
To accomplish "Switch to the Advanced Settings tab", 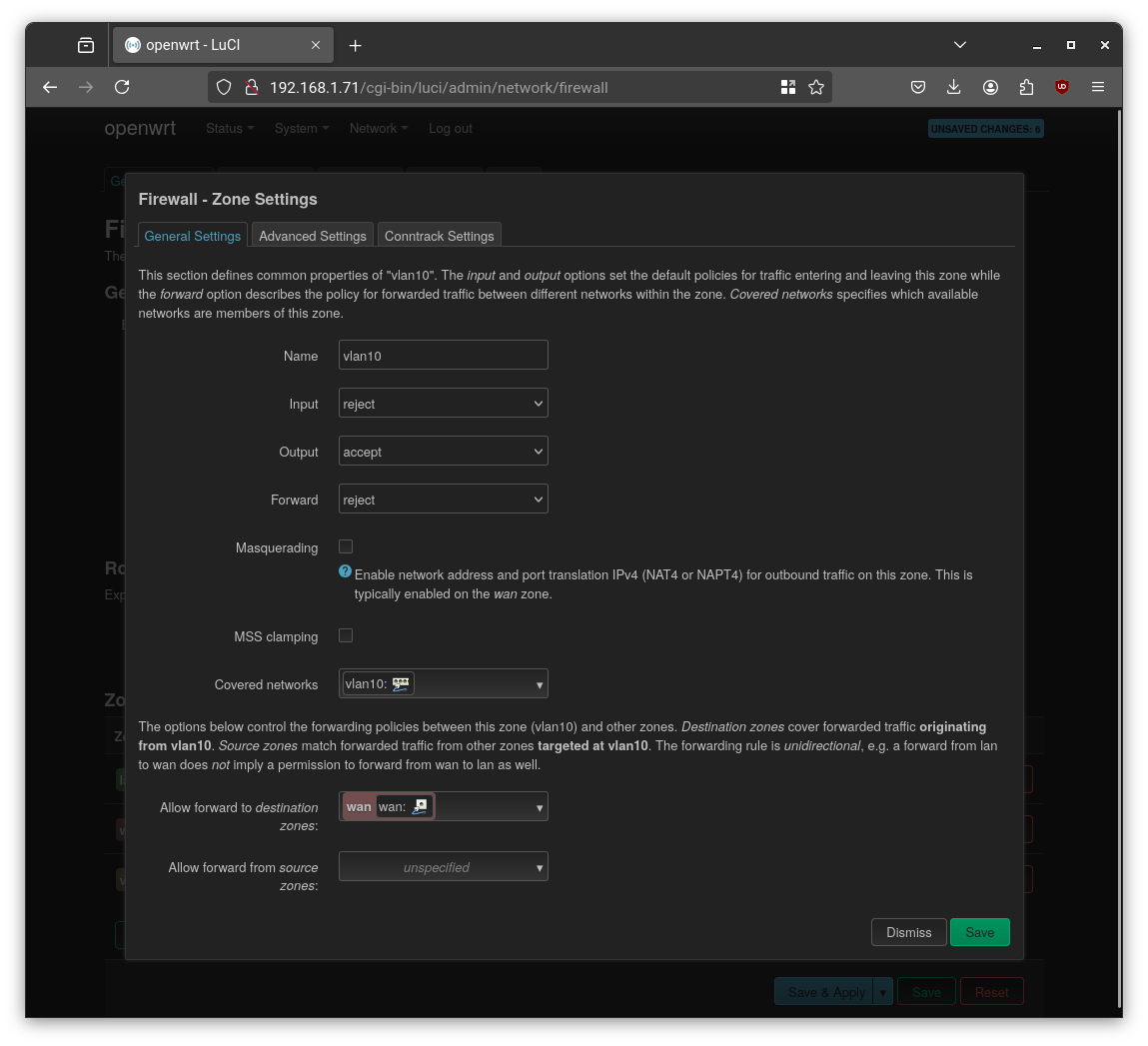I will point(312,236).
